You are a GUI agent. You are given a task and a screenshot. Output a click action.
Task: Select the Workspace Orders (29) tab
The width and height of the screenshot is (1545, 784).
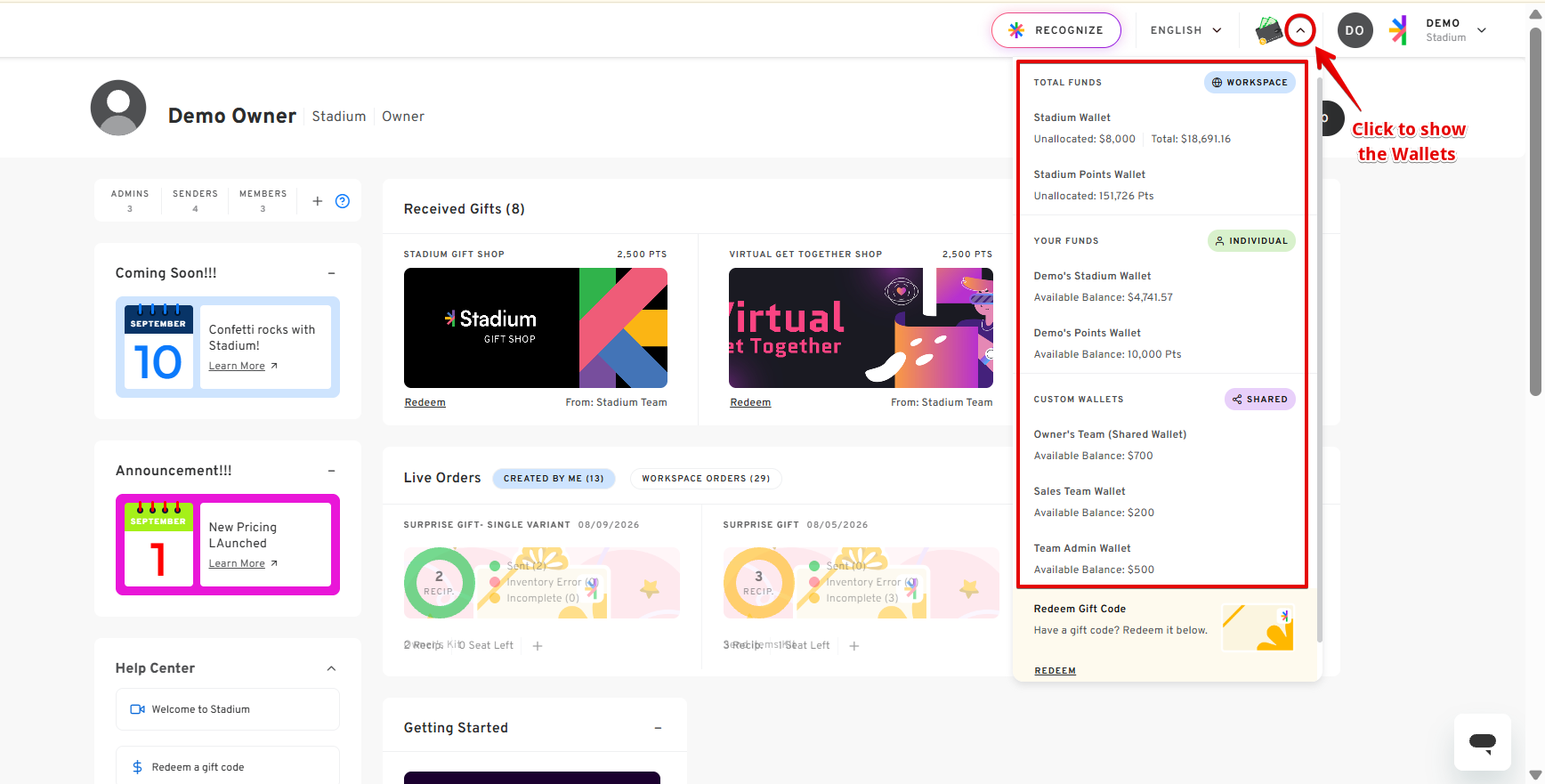[x=706, y=479]
